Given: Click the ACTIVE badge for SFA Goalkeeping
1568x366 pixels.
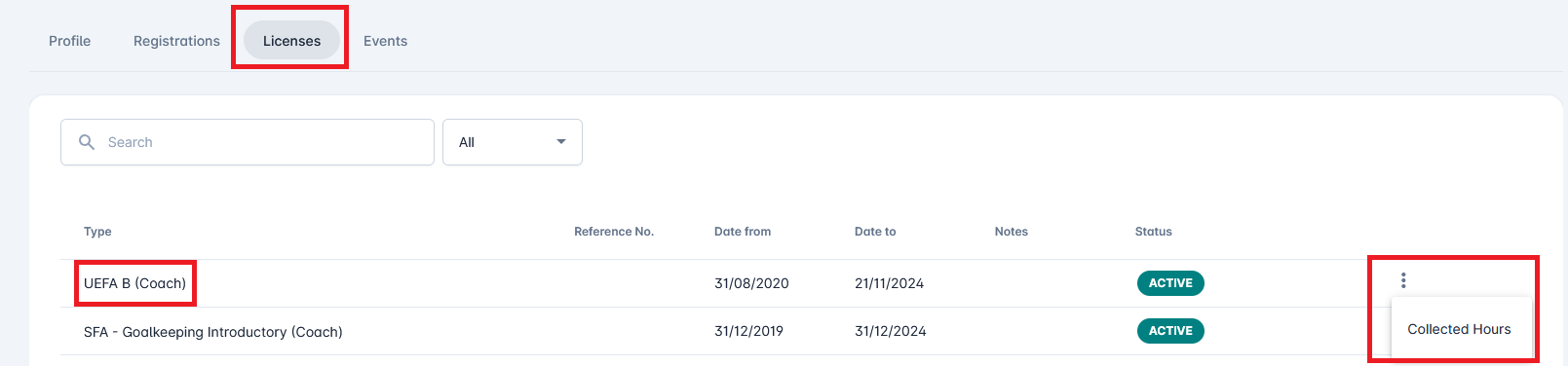Looking at the screenshot, I should pos(1170,331).
